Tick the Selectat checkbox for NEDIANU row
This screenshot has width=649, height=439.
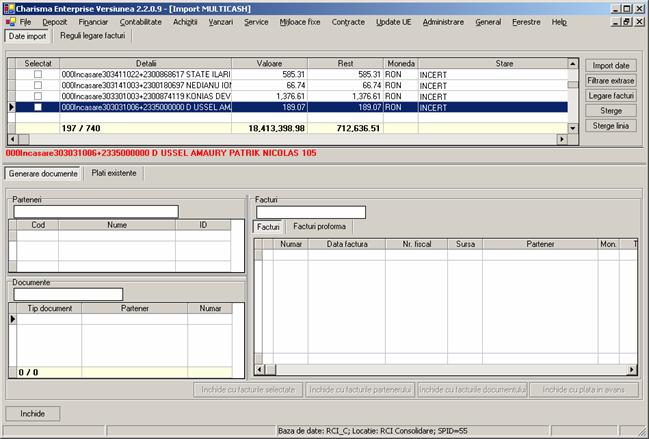coord(38,86)
